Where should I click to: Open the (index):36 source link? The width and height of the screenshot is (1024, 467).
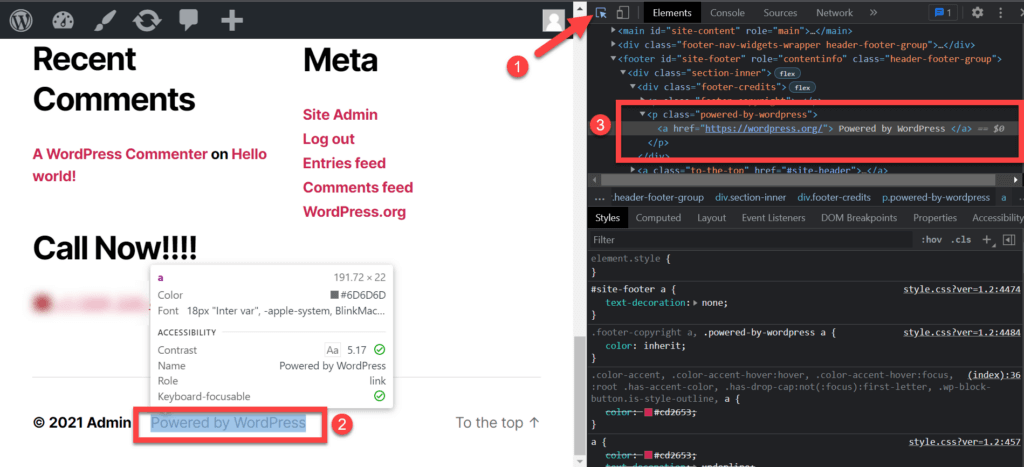[994, 376]
